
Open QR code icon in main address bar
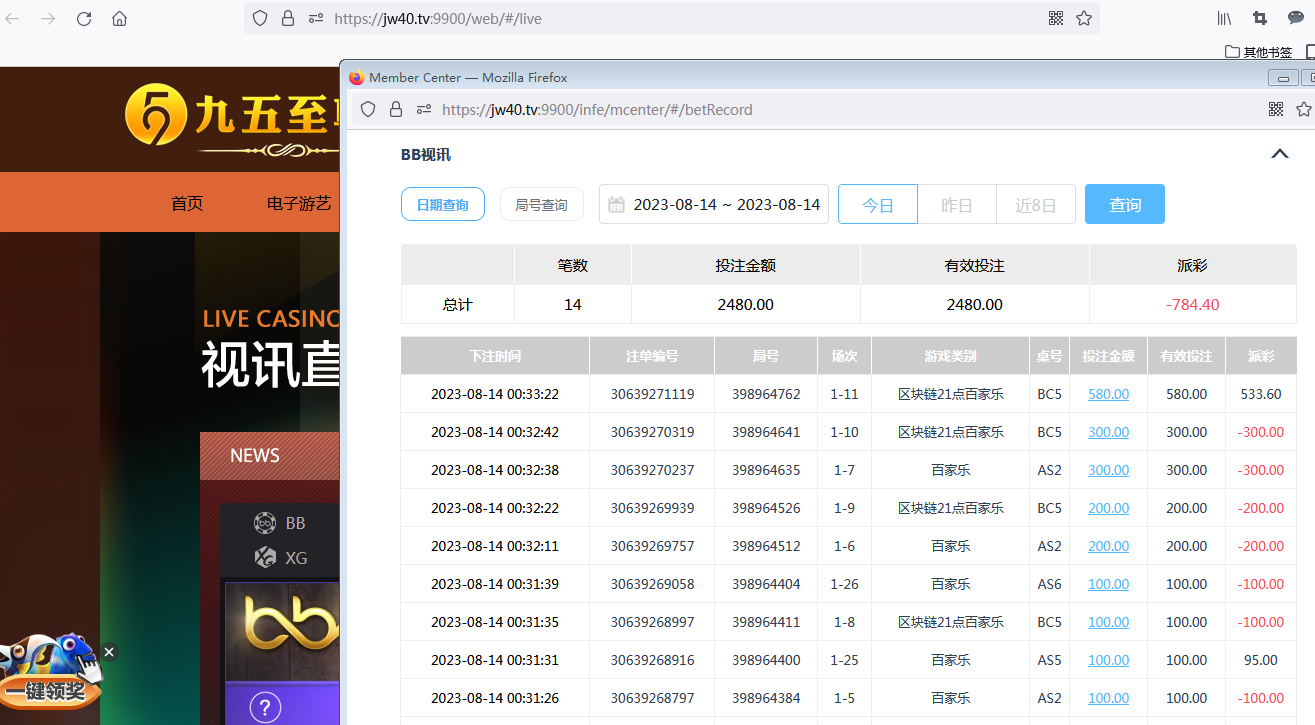1056,18
